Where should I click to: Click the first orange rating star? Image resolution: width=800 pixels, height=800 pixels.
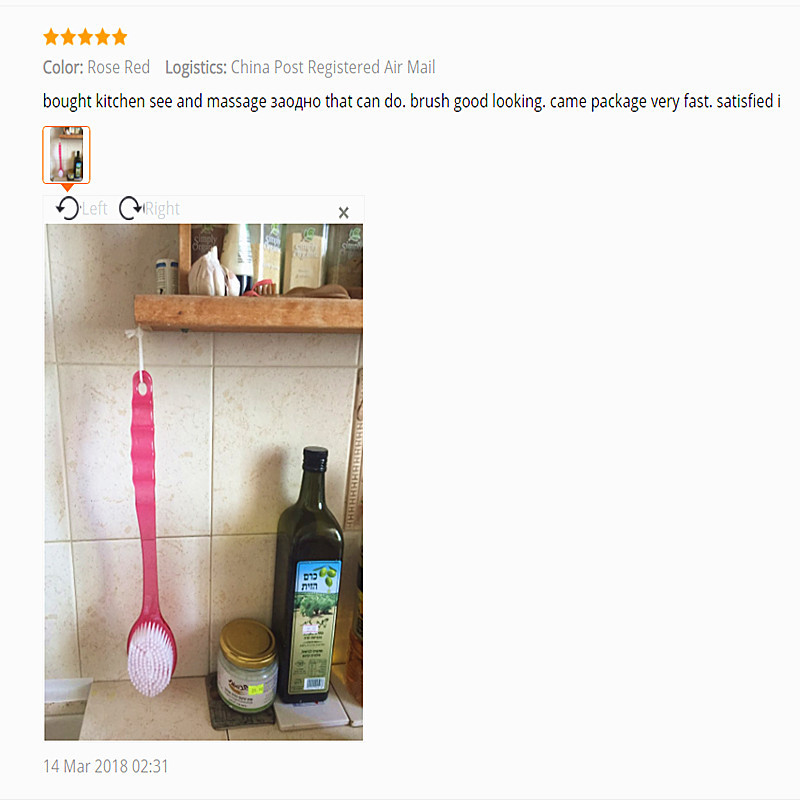click(51, 37)
